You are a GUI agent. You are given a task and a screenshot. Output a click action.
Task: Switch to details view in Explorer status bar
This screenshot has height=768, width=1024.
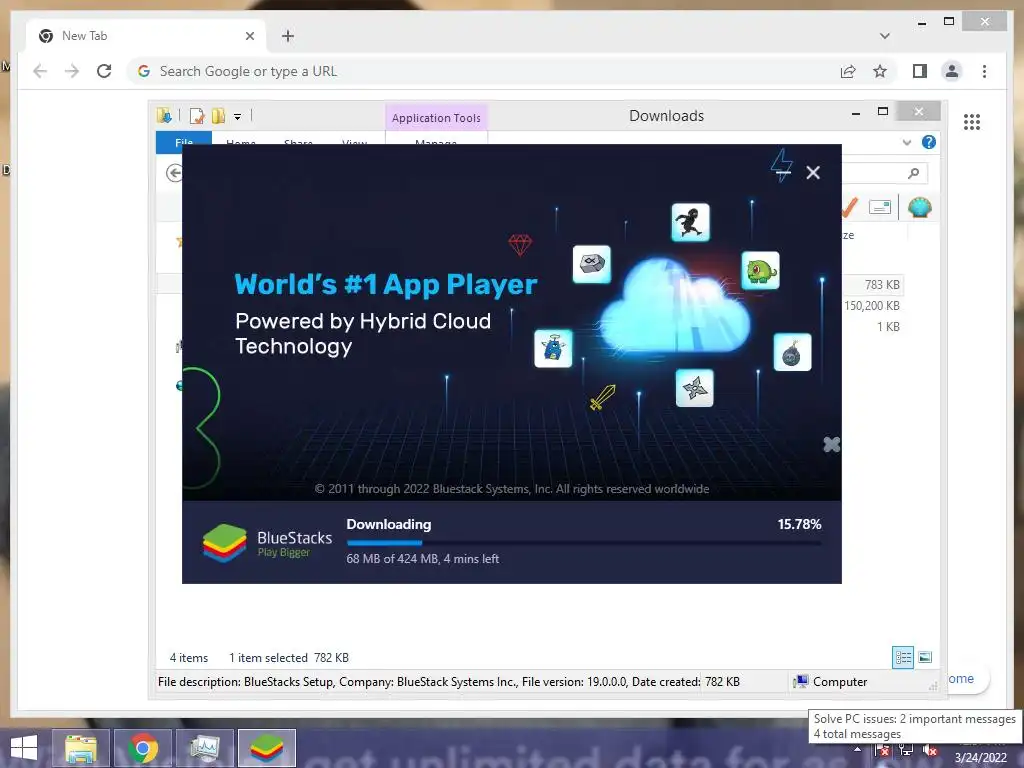[x=903, y=657]
